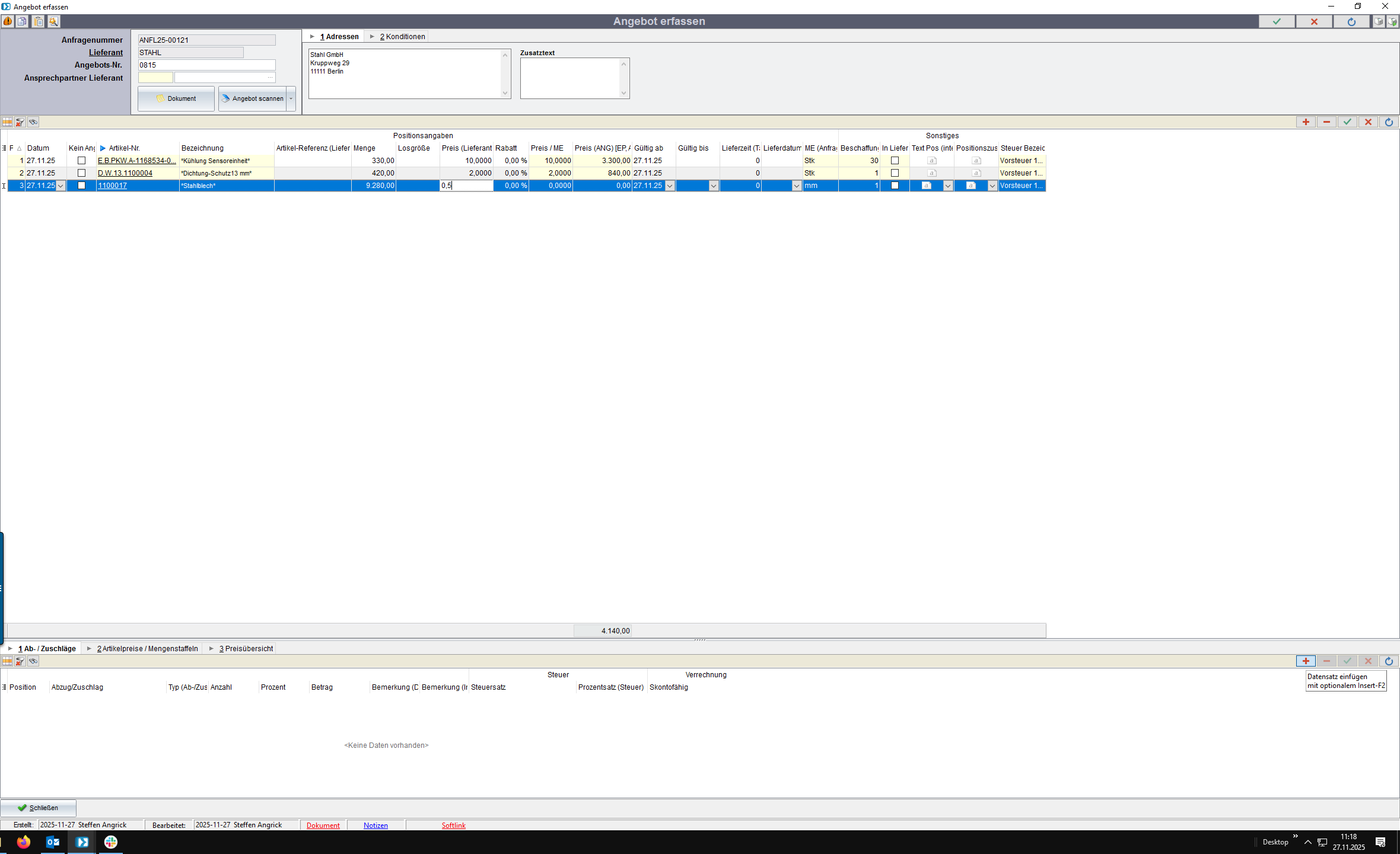This screenshot has width=1400, height=854.
Task: Toggle 'In Liefer' checkbox for position 1
Action: pos(895,161)
